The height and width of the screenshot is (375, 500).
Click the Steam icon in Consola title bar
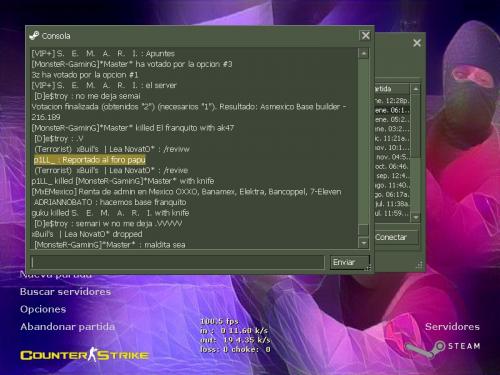[34, 35]
